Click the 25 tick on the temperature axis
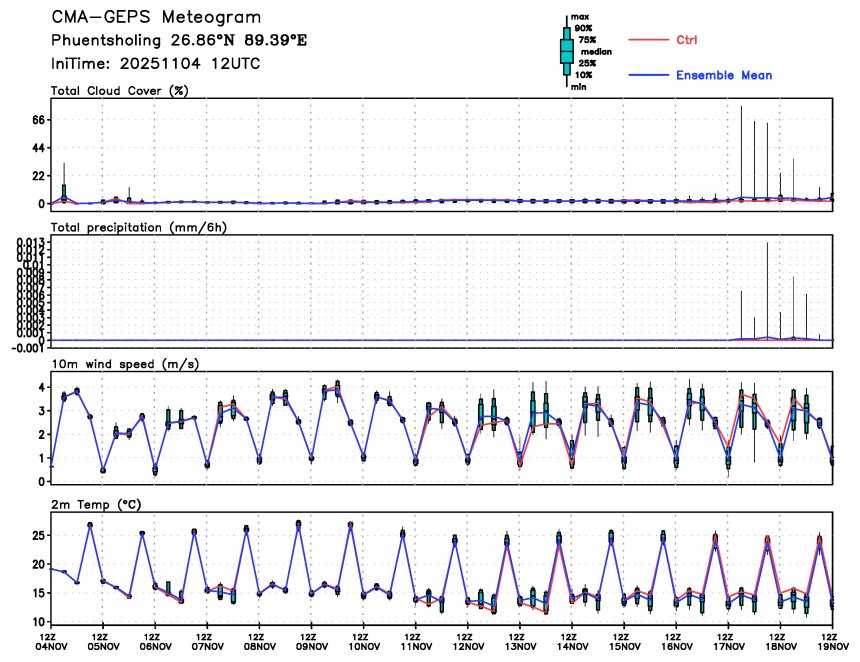Screen dimensions: 860x662 40,536
